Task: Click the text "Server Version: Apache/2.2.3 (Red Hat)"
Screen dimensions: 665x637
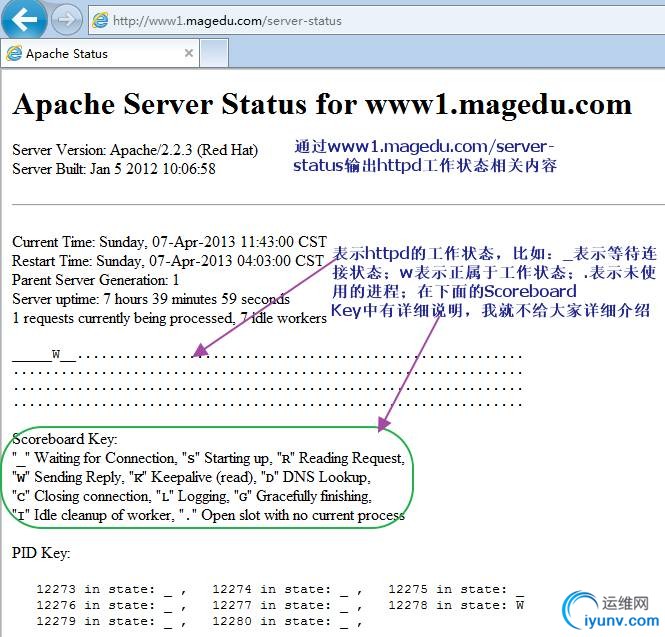Action: point(135,150)
